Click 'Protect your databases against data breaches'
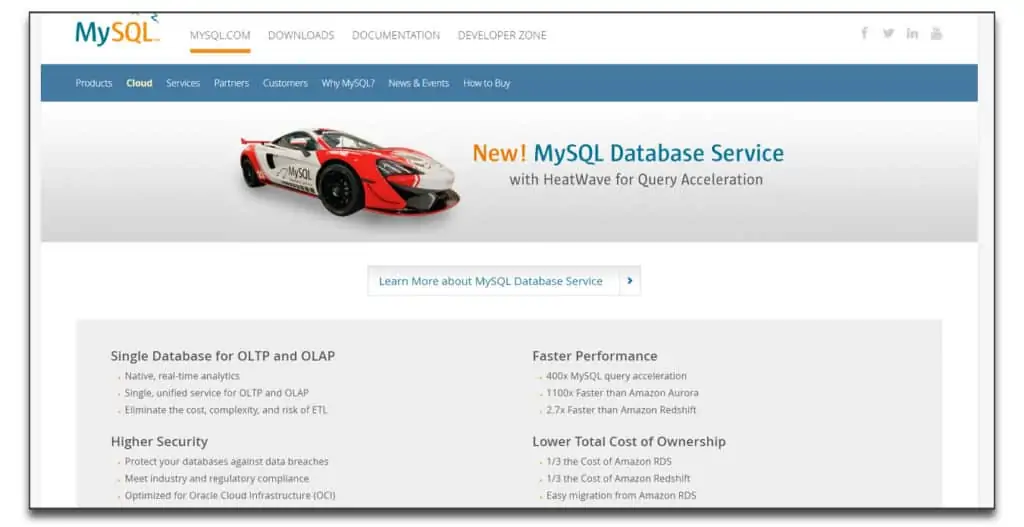The image size is (1024, 527). tap(227, 462)
